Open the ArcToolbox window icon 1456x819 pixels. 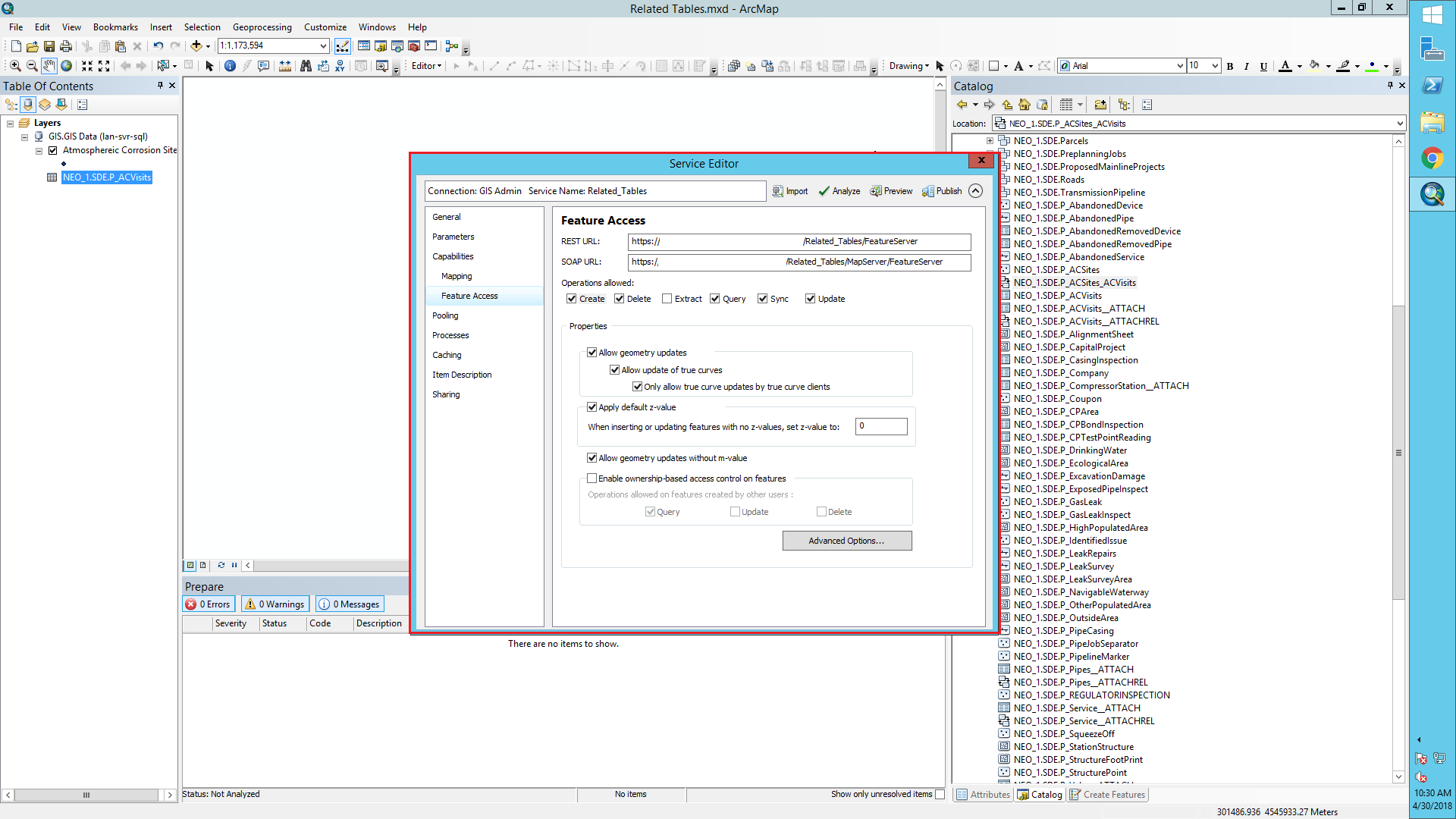pyautogui.click(x=414, y=46)
